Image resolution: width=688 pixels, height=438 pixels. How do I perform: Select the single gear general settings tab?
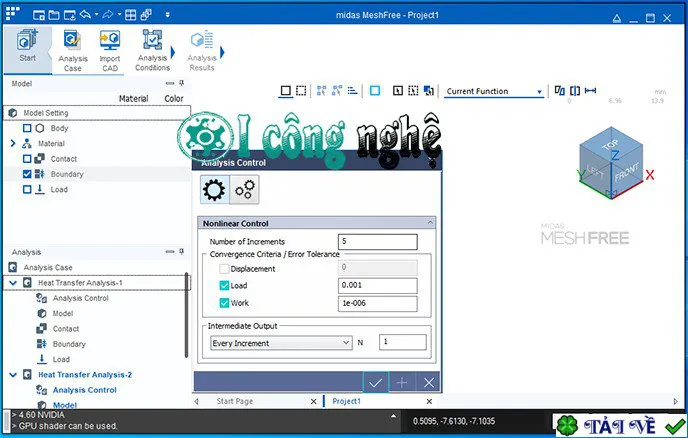tap(214, 190)
